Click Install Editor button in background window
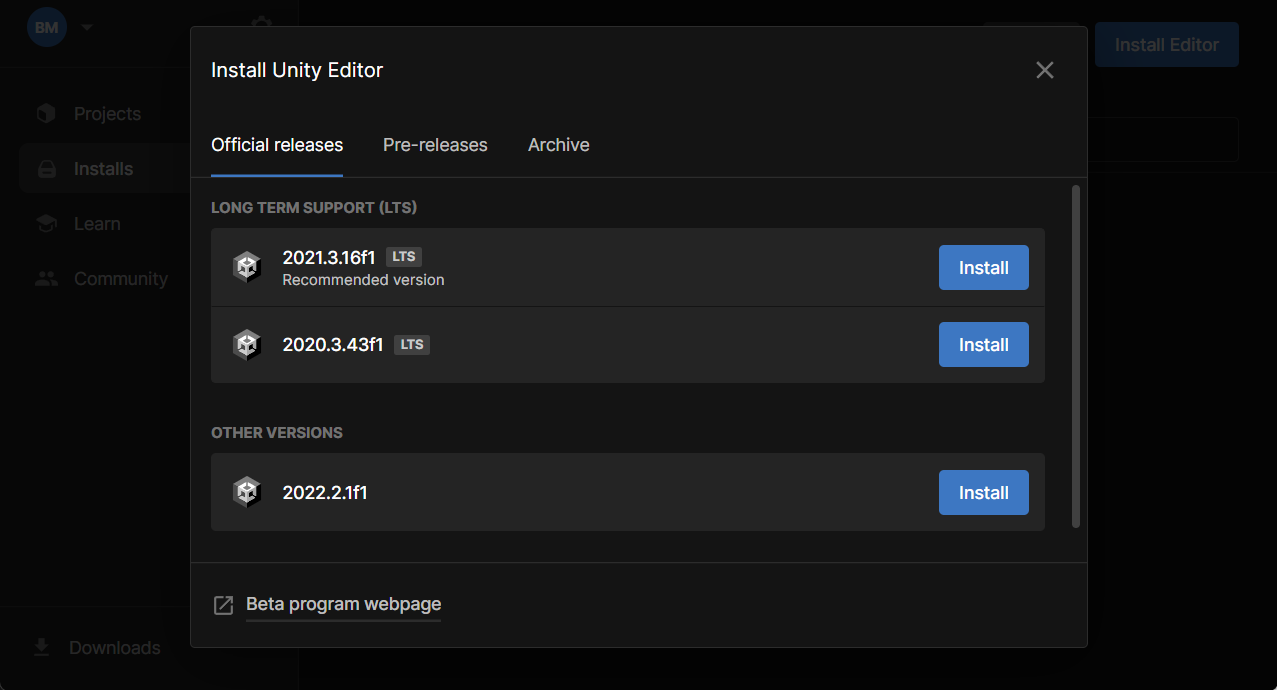 click(x=1166, y=45)
